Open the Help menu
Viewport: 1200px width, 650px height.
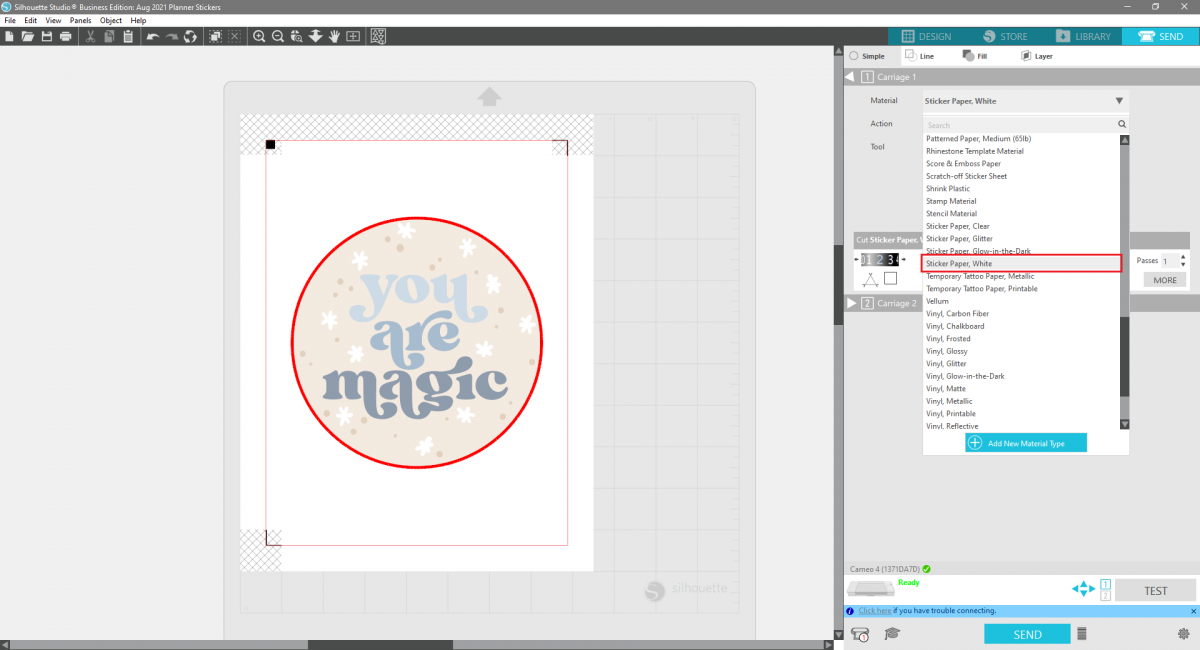click(138, 20)
